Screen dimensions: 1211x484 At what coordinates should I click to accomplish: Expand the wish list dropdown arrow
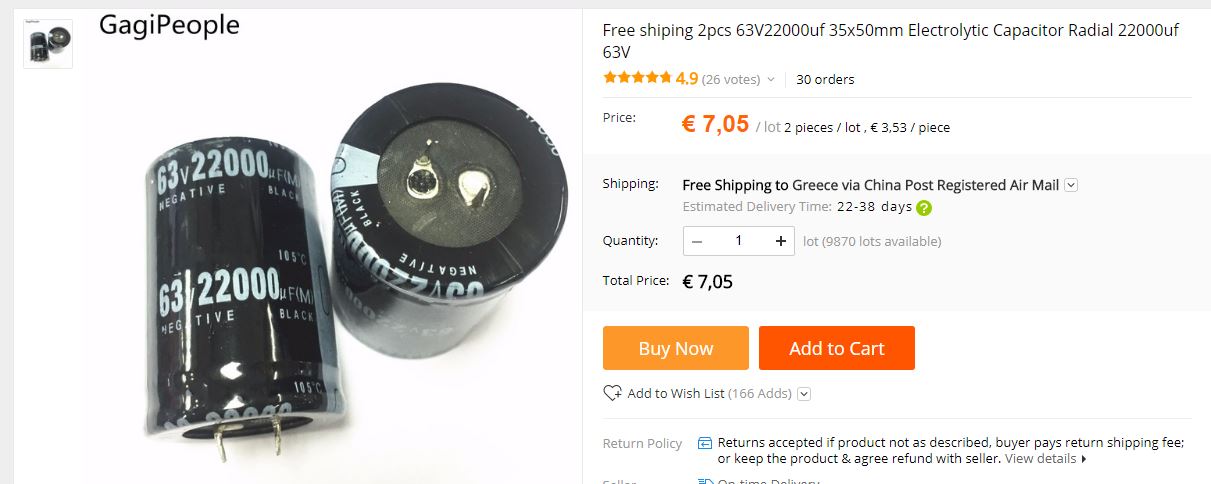point(804,394)
